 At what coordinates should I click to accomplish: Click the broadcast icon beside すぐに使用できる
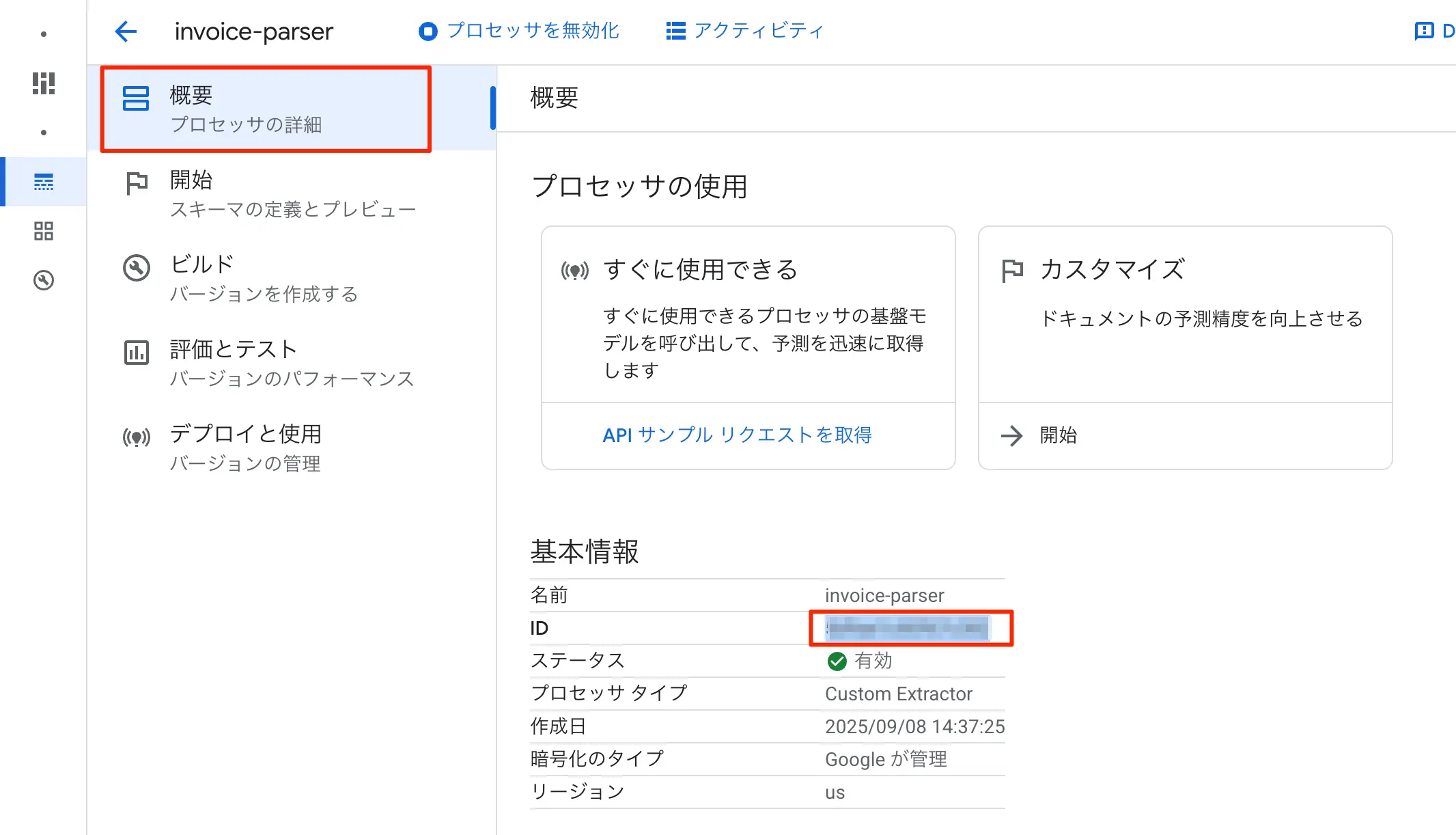[x=574, y=271]
